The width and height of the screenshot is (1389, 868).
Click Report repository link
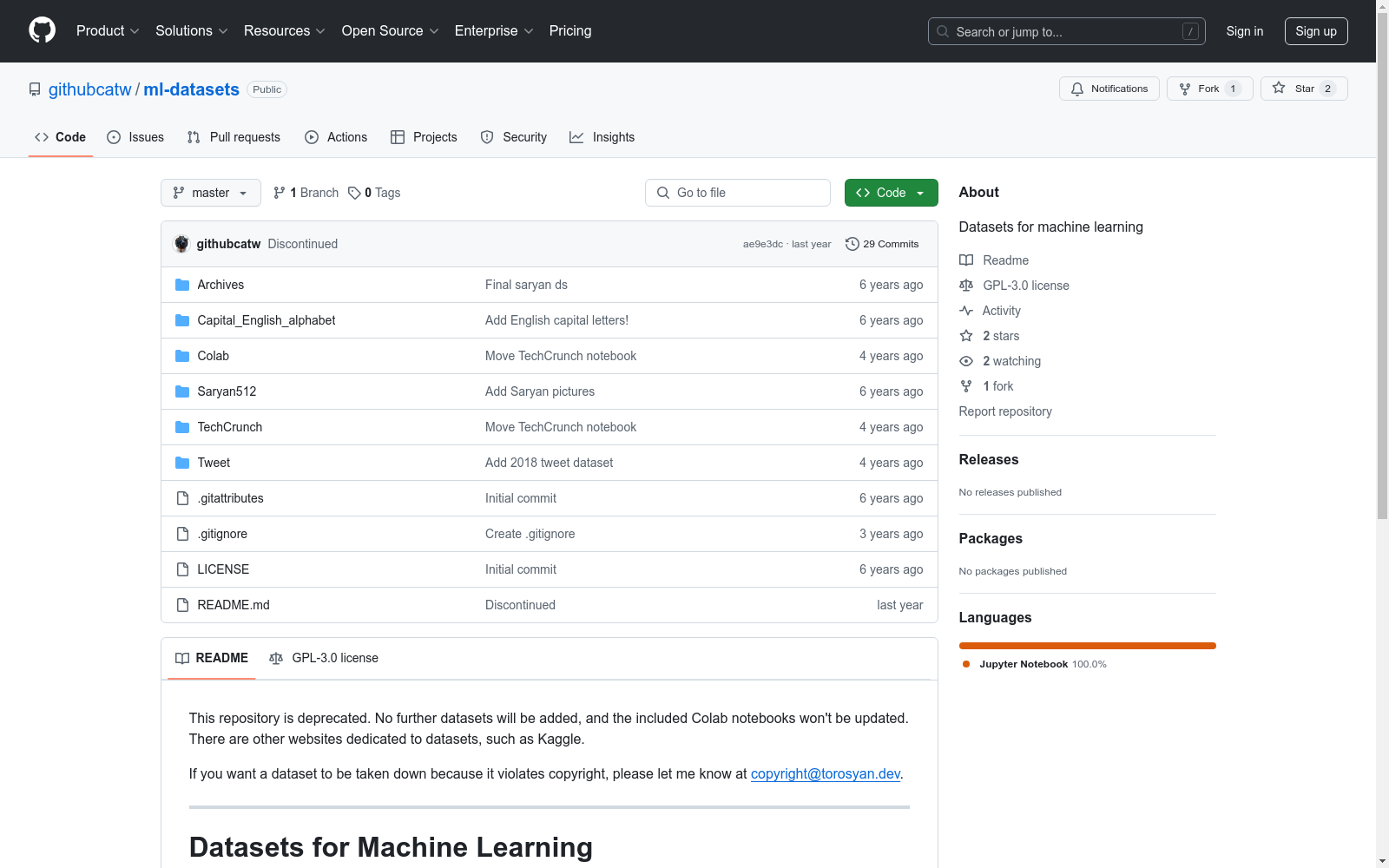pyautogui.click(x=1005, y=411)
